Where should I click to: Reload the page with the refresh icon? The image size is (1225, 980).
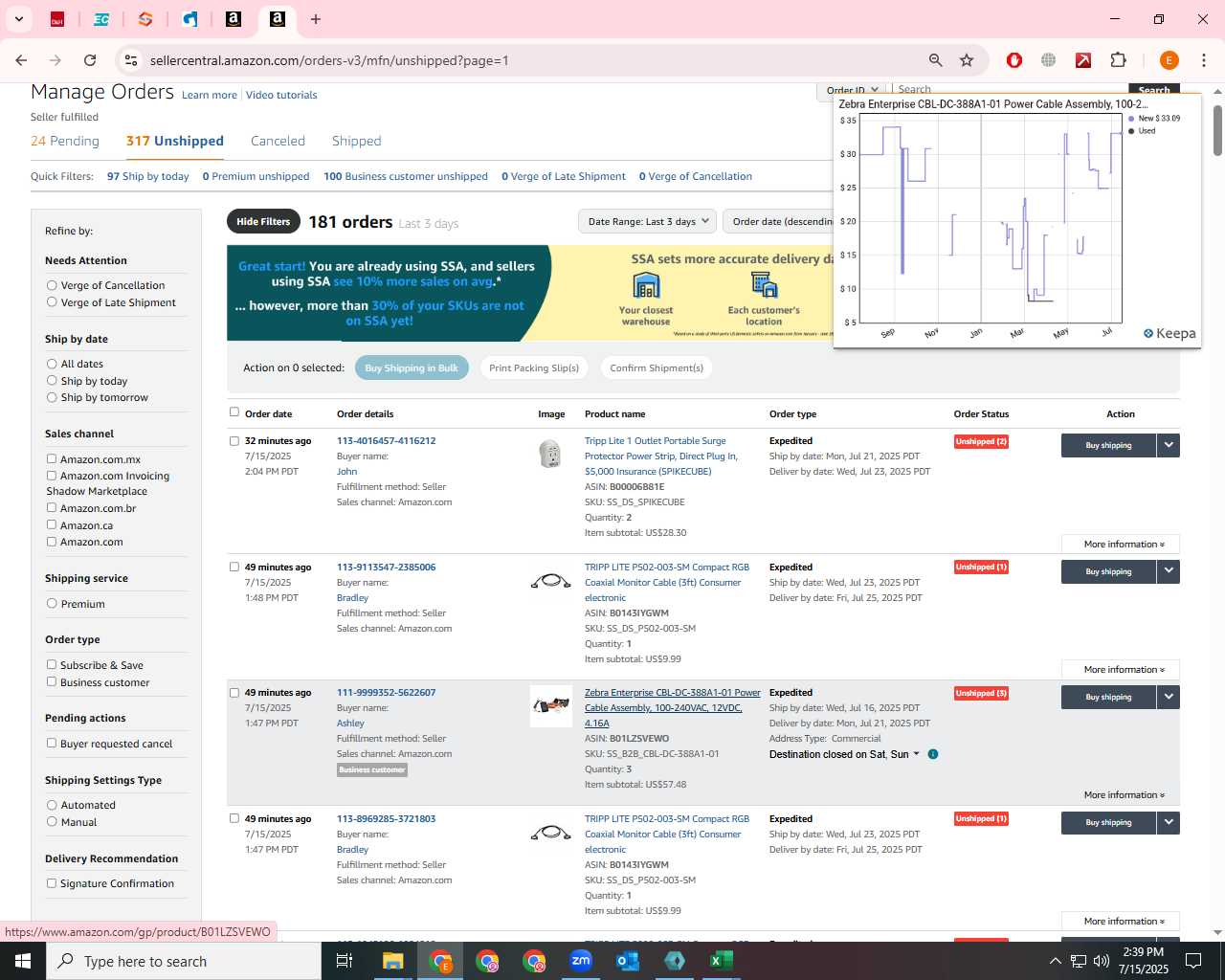click(90, 60)
